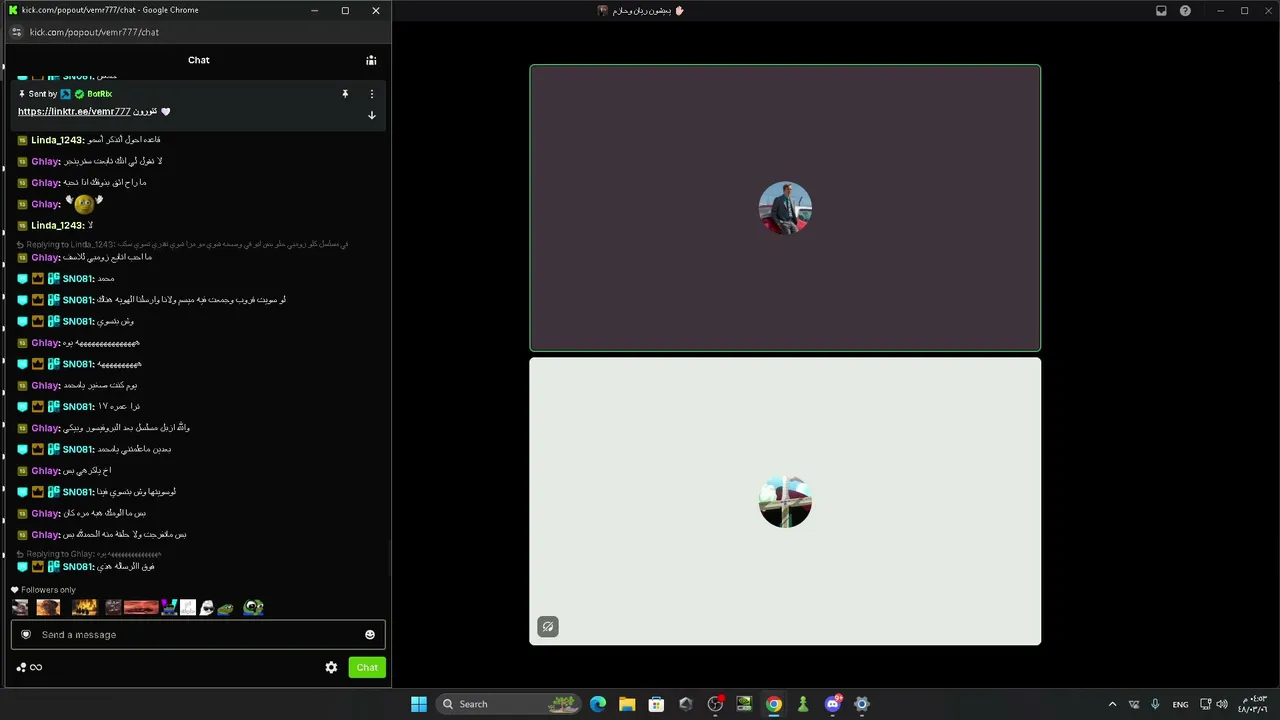The height and width of the screenshot is (720, 1280).
Task: Show hidden system tray icons
Action: click(1112, 704)
